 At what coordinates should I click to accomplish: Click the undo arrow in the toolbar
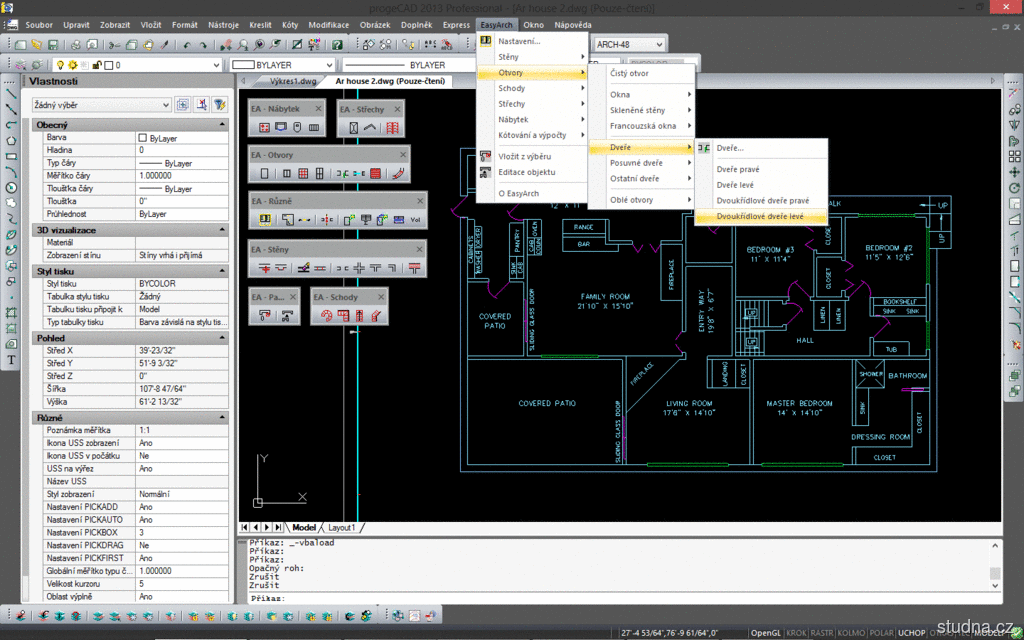(188, 45)
